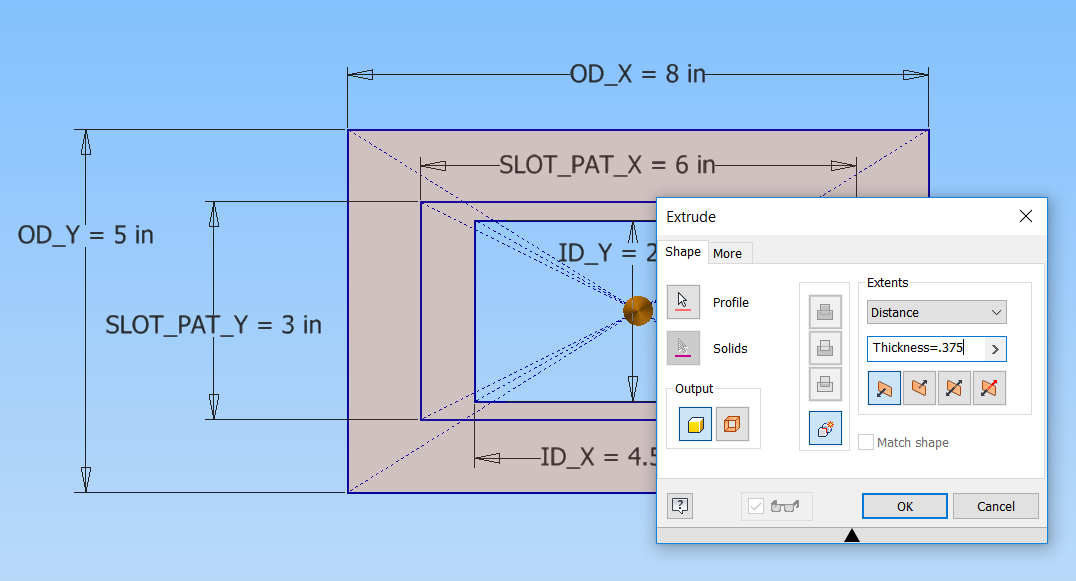Viewport: 1076px width, 581px height.
Task: Toggle the symmetric extrude direction option
Action: (x=954, y=388)
